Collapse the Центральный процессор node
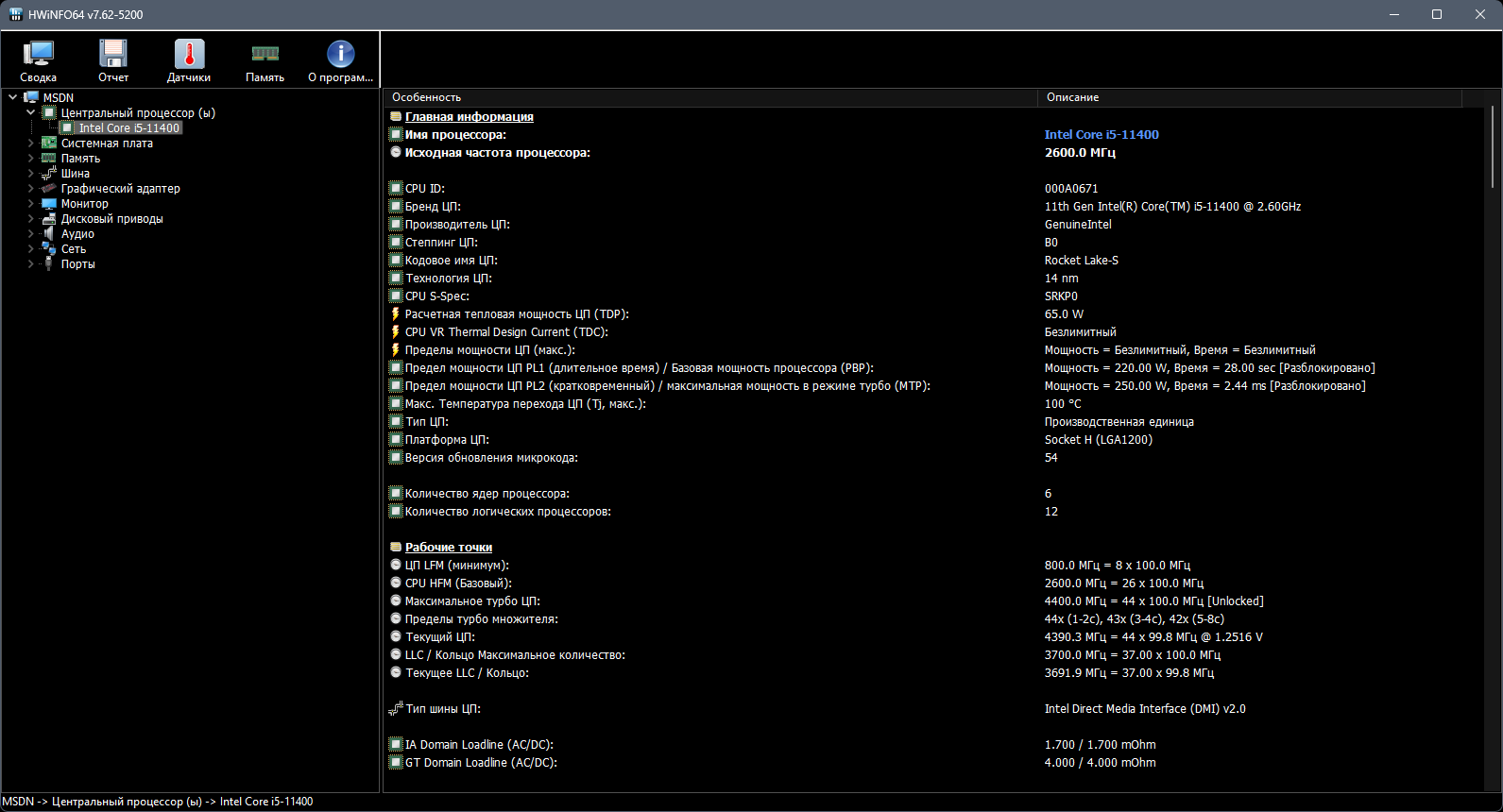 point(31,113)
